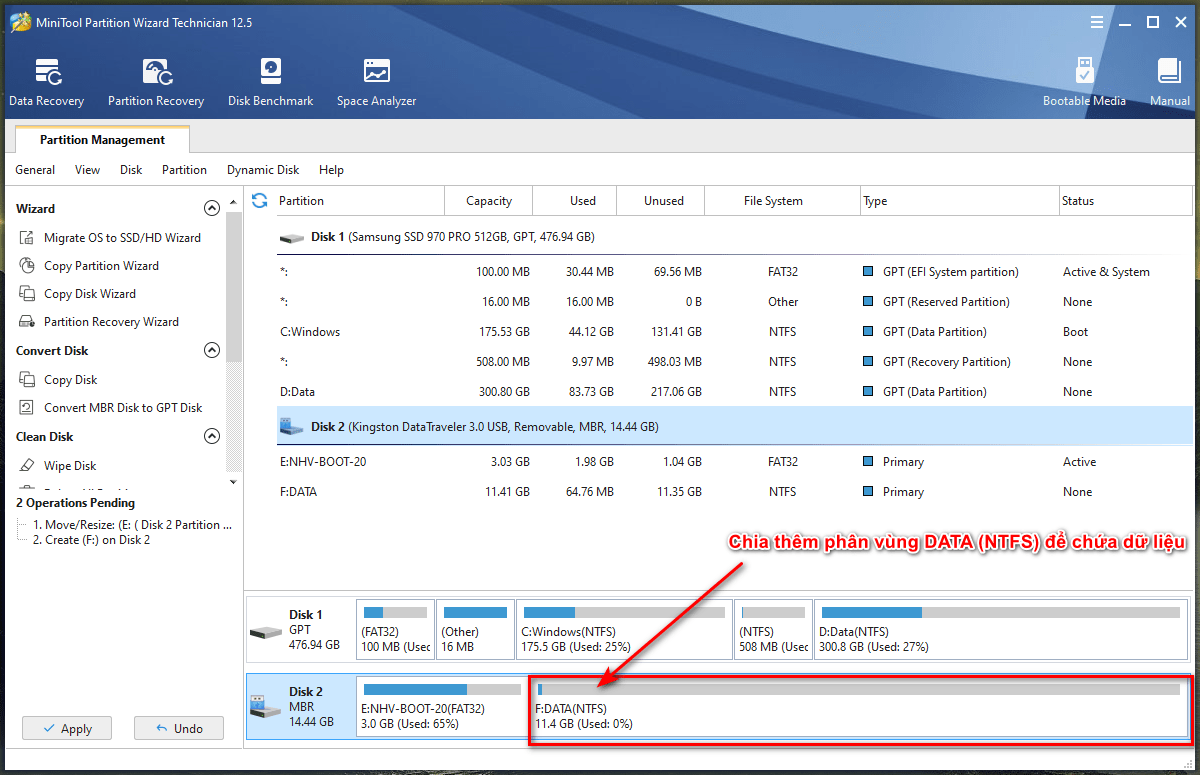
Task: Select the E:NHV-BOOT-20 partition row
Action: click(735, 462)
